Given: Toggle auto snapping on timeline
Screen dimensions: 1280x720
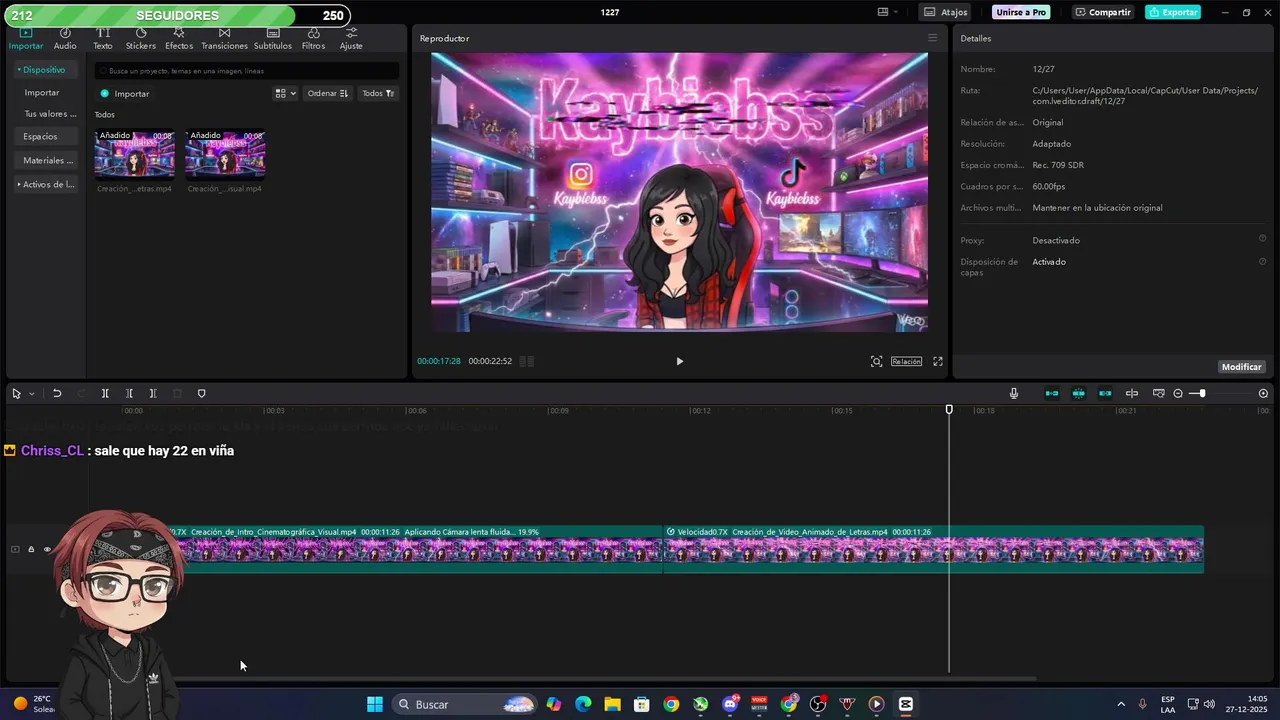Looking at the screenshot, I should pyautogui.click(x=1078, y=394).
